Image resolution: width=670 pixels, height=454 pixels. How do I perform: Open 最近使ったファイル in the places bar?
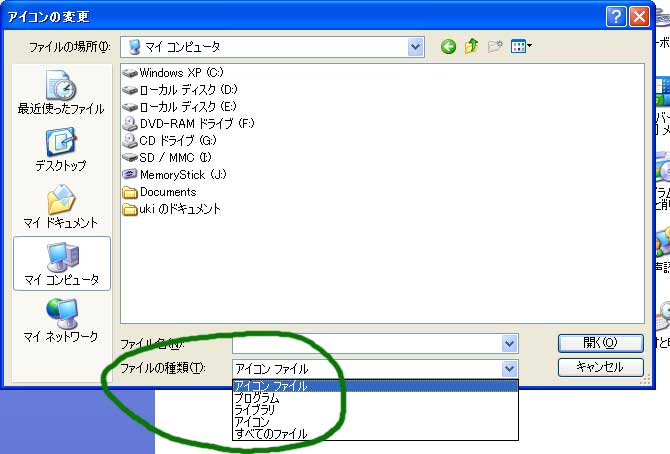tap(61, 92)
